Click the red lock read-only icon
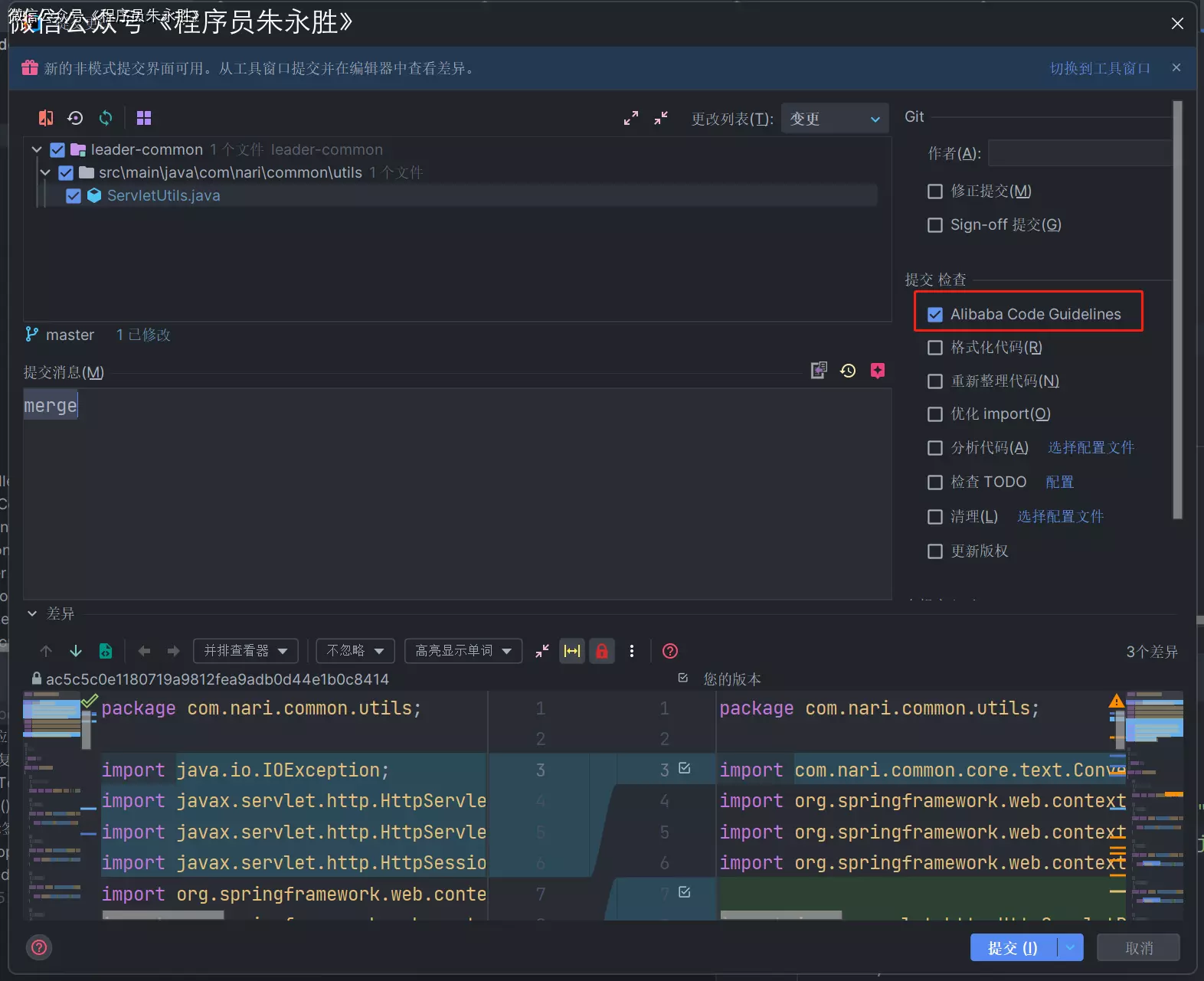 click(602, 651)
